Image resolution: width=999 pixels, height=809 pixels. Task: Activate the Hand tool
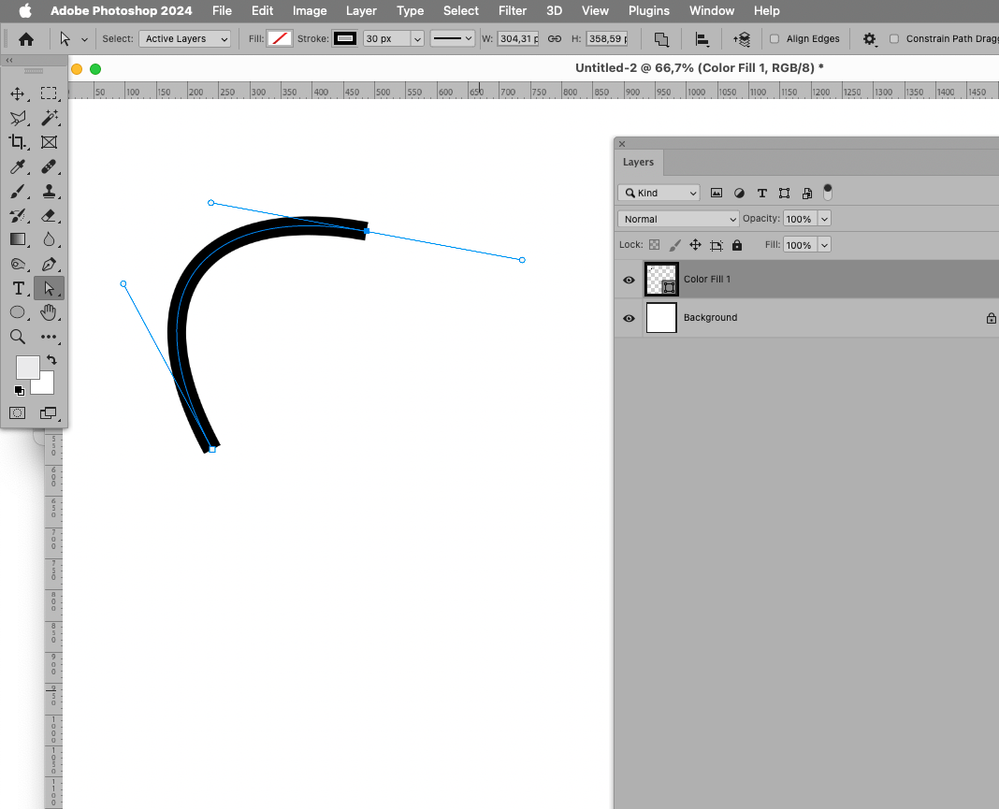pos(49,312)
